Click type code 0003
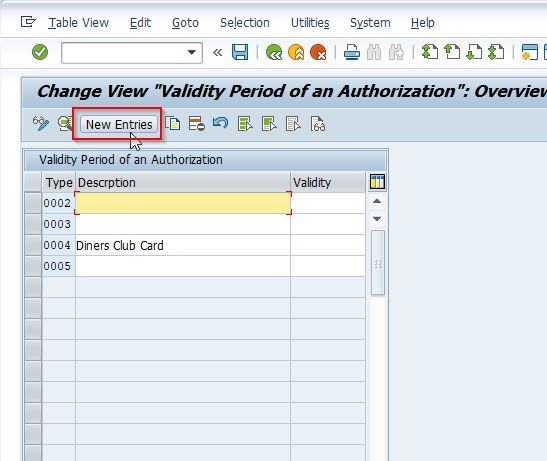547x461 pixels. click(57, 224)
